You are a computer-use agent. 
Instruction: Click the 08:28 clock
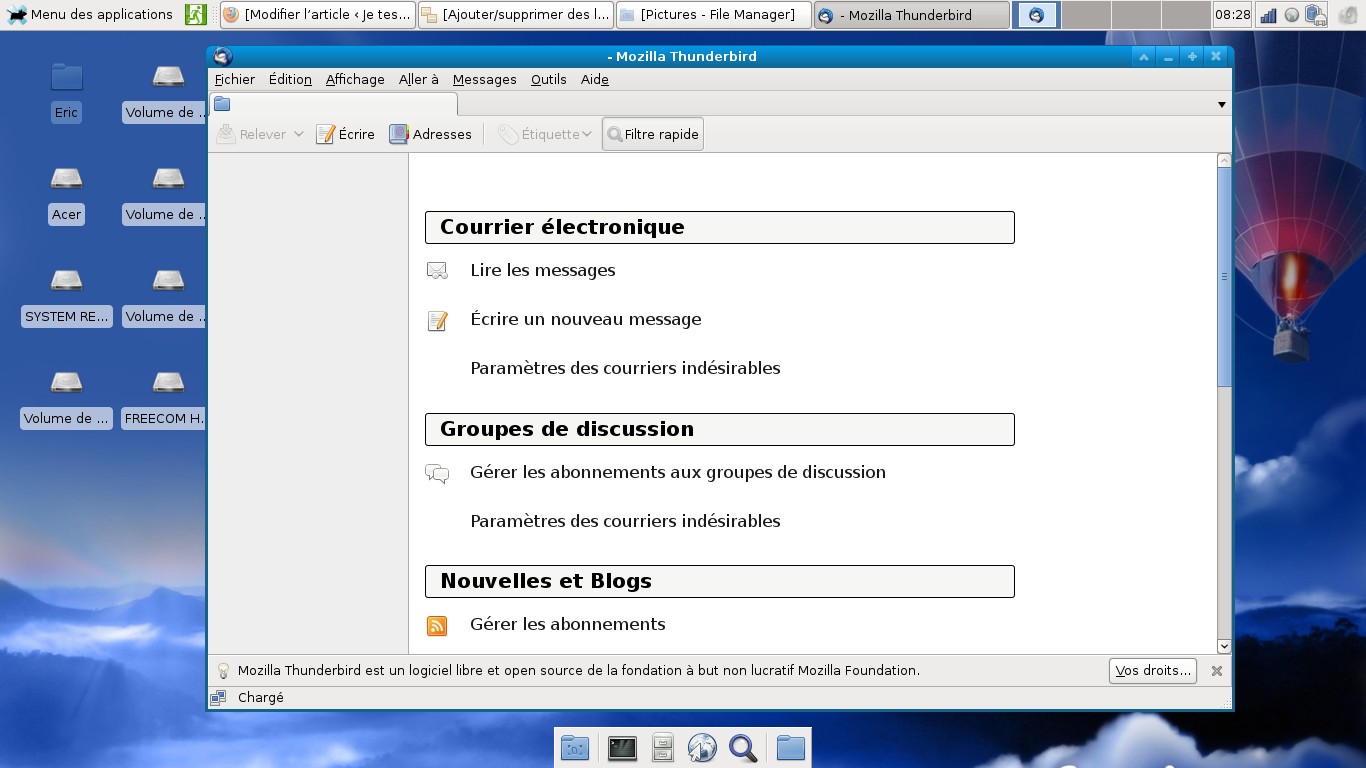1233,14
